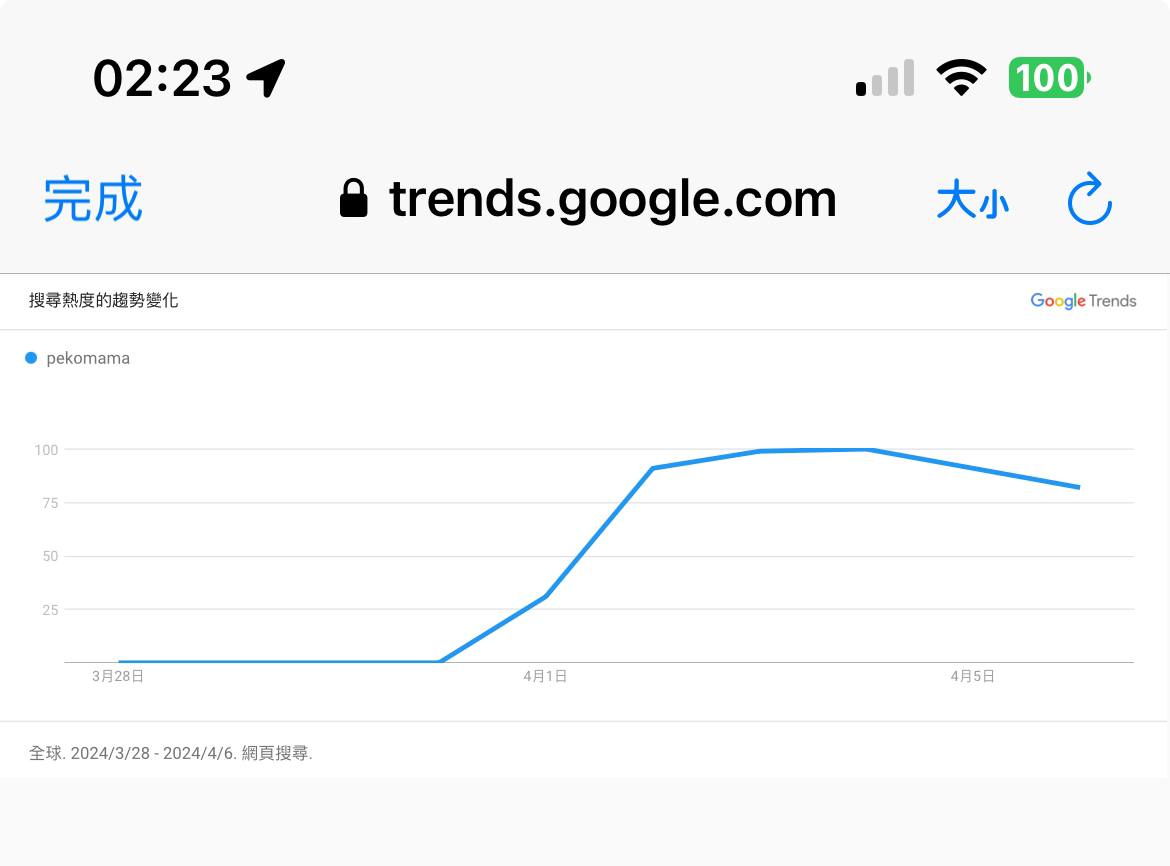Image resolution: width=1170 pixels, height=866 pixels.
Task: Tap the blue pekomama legend dot
Action: click(x=31, y=358)
